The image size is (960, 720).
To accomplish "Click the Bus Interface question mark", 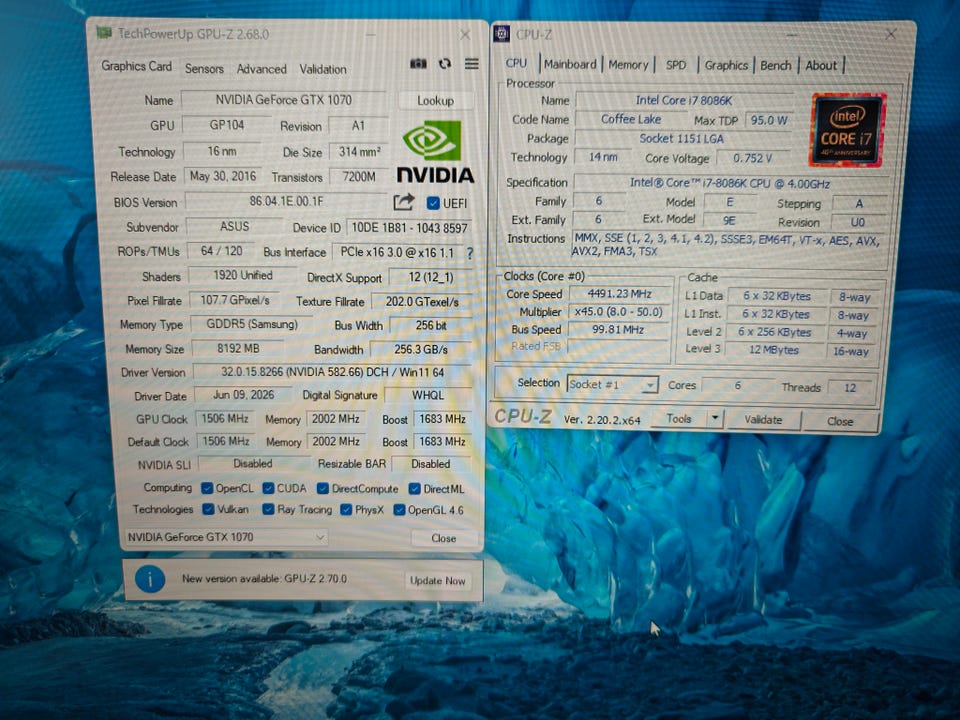I will point(470,253).
